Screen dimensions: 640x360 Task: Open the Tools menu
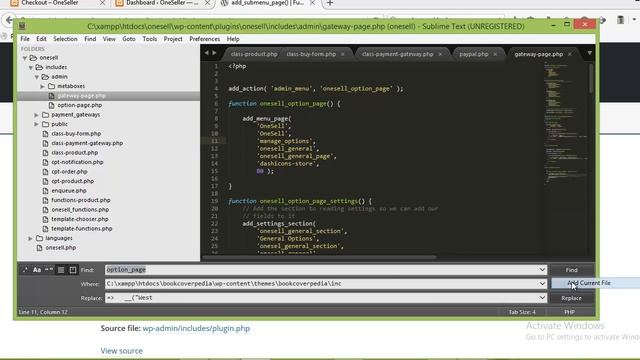click(x=150, y=39)
